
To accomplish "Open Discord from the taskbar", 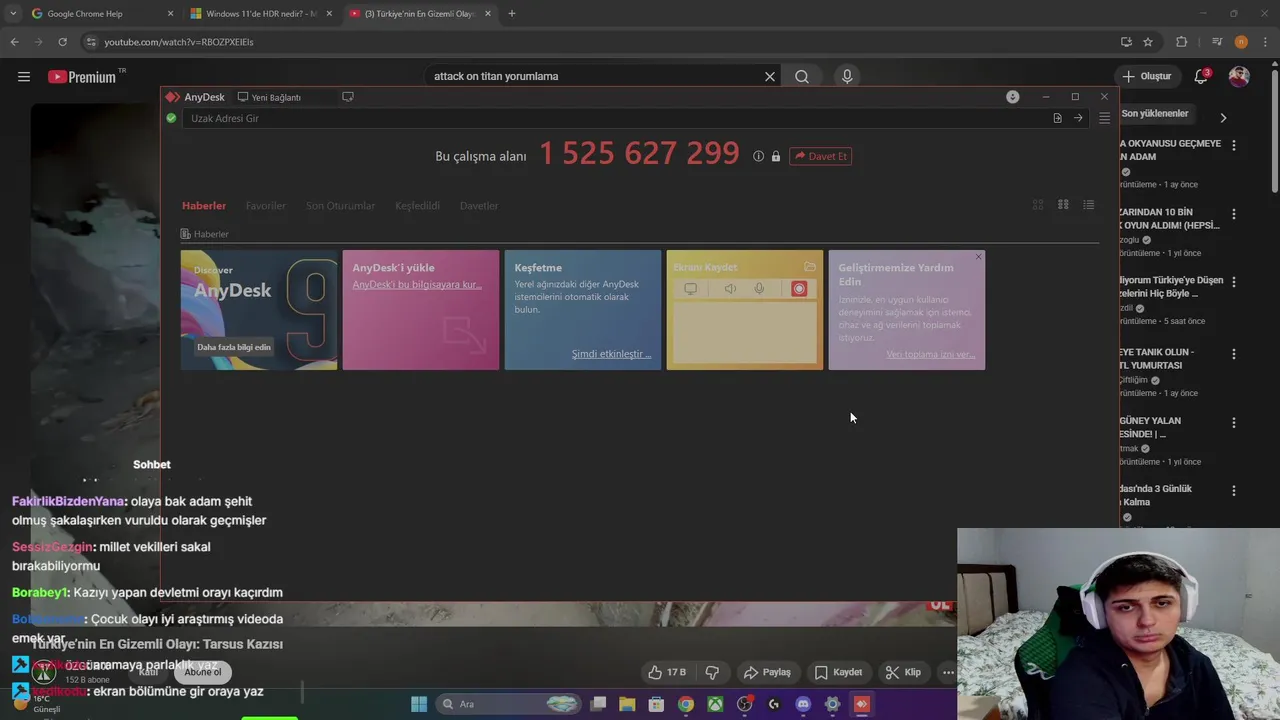I will (802, 704).
